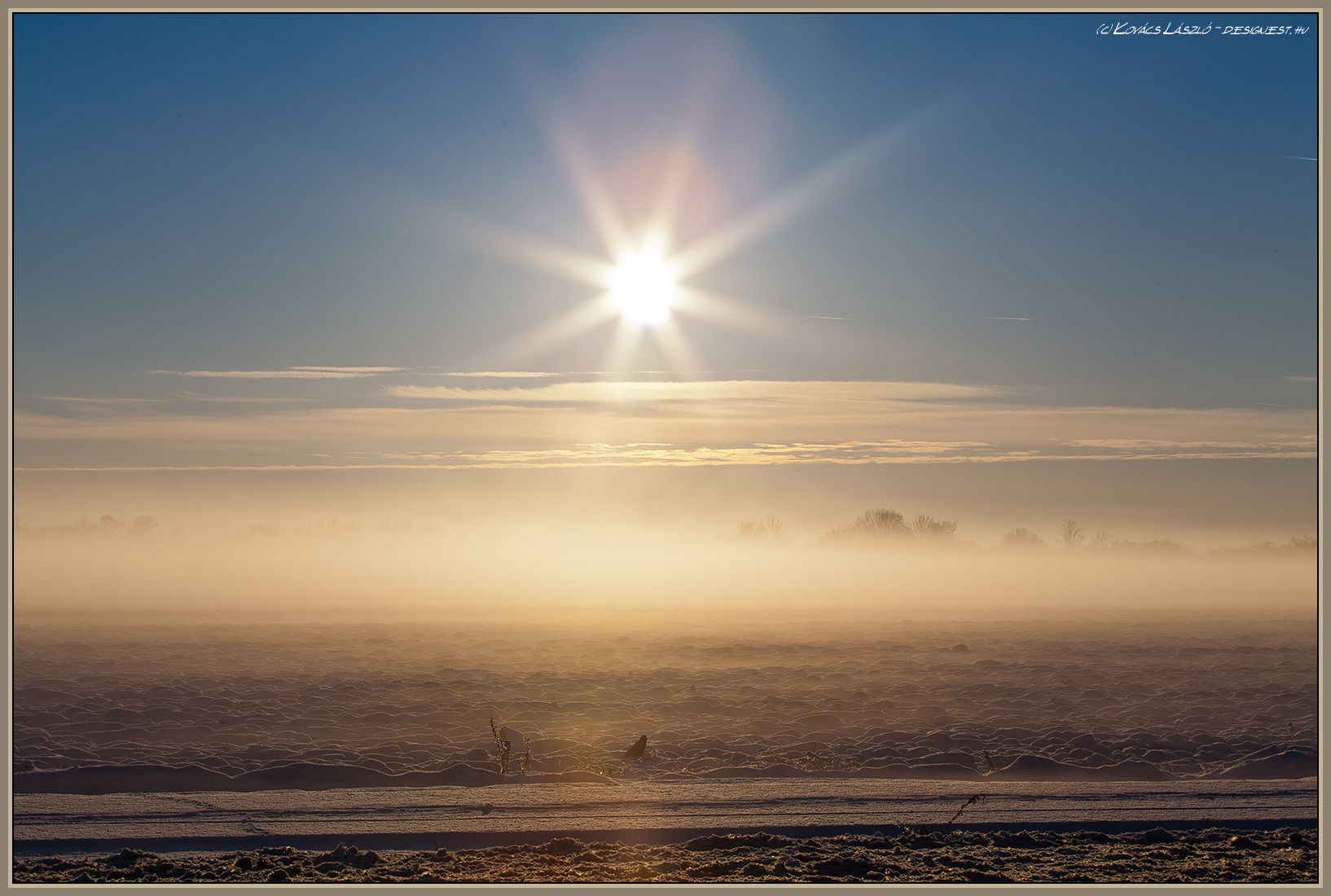Click the faint trees on the left horizon

click(122, 525)
